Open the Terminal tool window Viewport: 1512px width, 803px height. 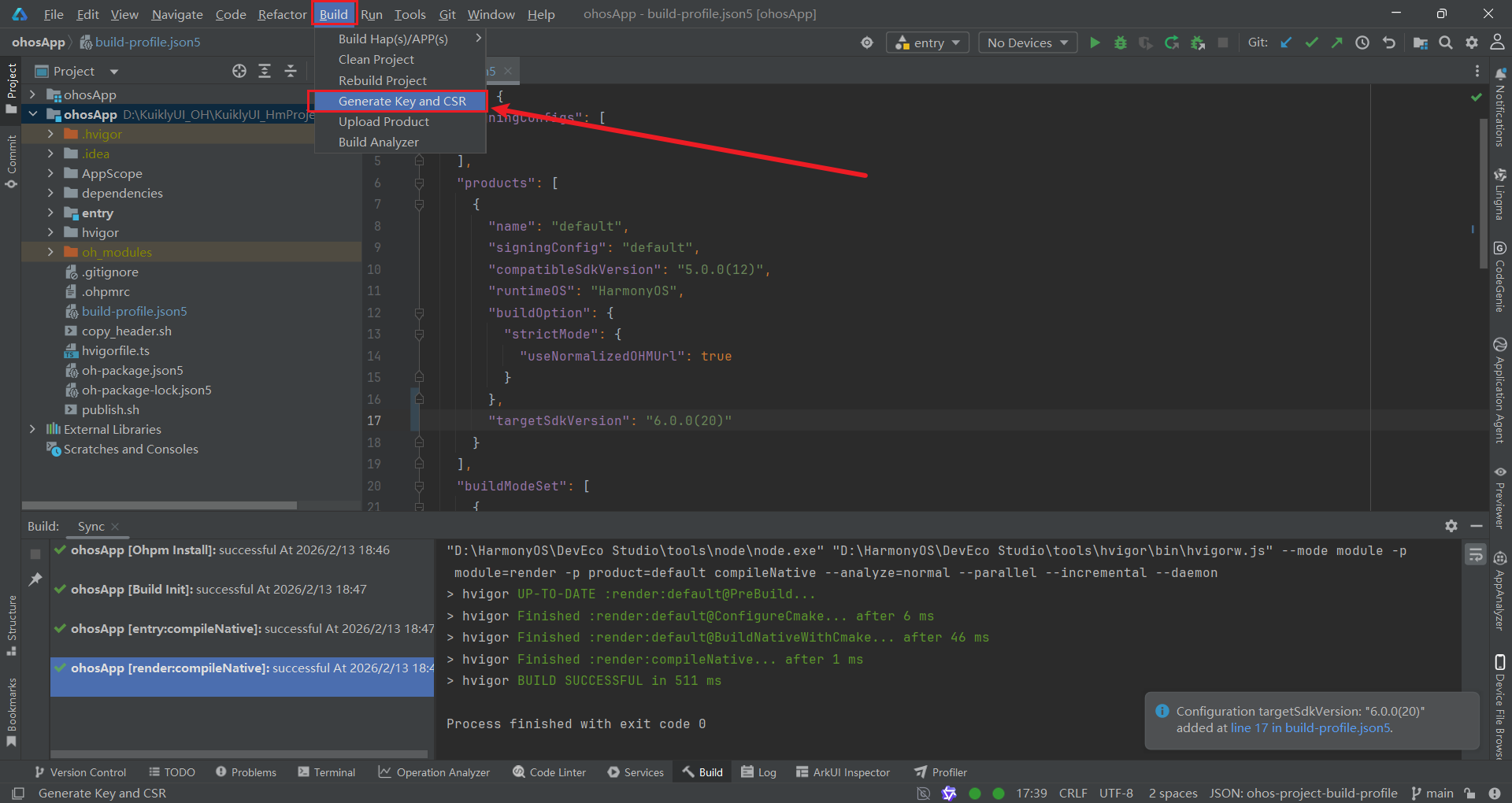(326, 772)
